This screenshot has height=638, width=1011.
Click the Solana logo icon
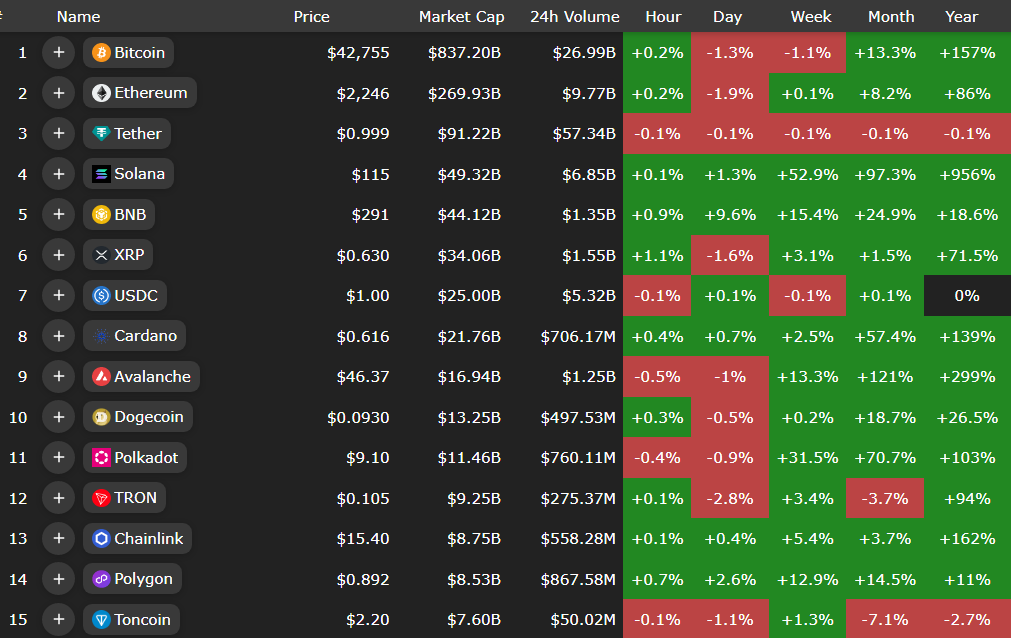click(x=101, y=174)
